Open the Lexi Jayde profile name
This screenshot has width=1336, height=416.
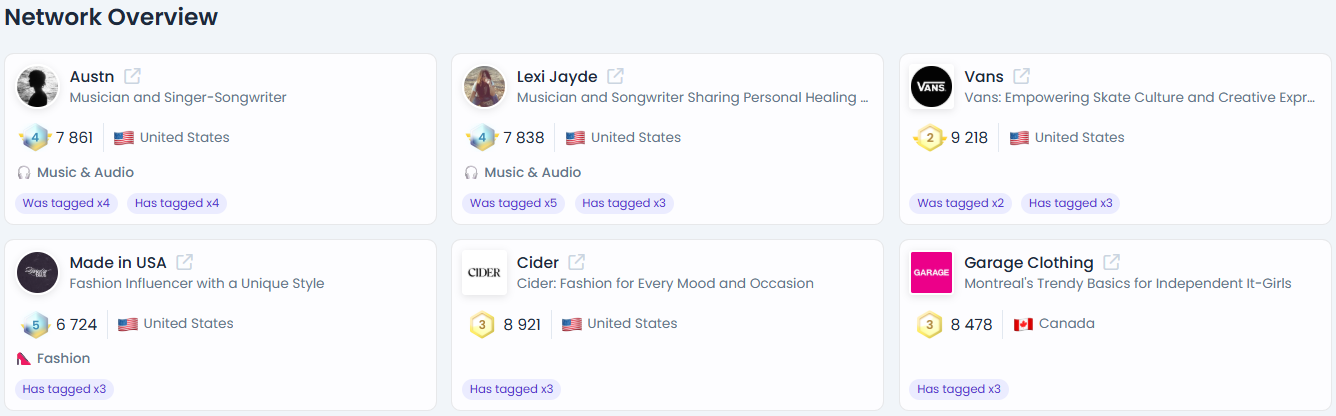[557, 76]
